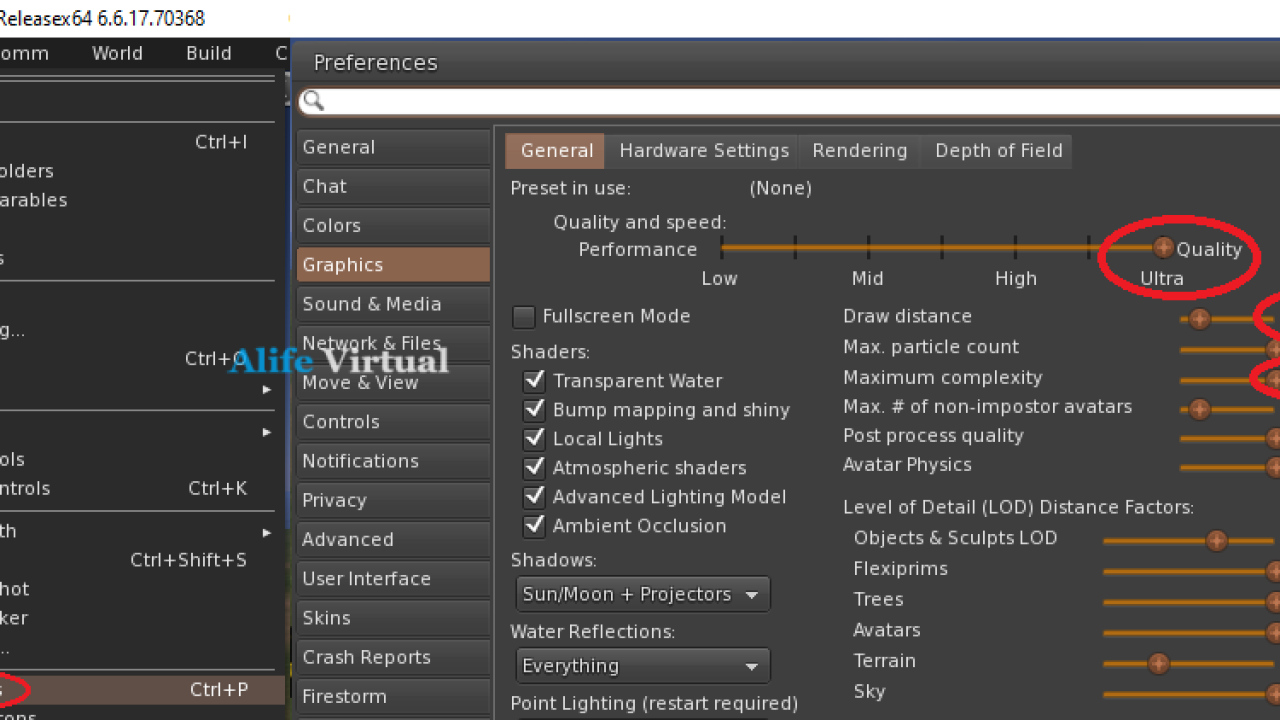1280x720 pixels.
Task: Switch to User Interface preferences
Action: 393,579
